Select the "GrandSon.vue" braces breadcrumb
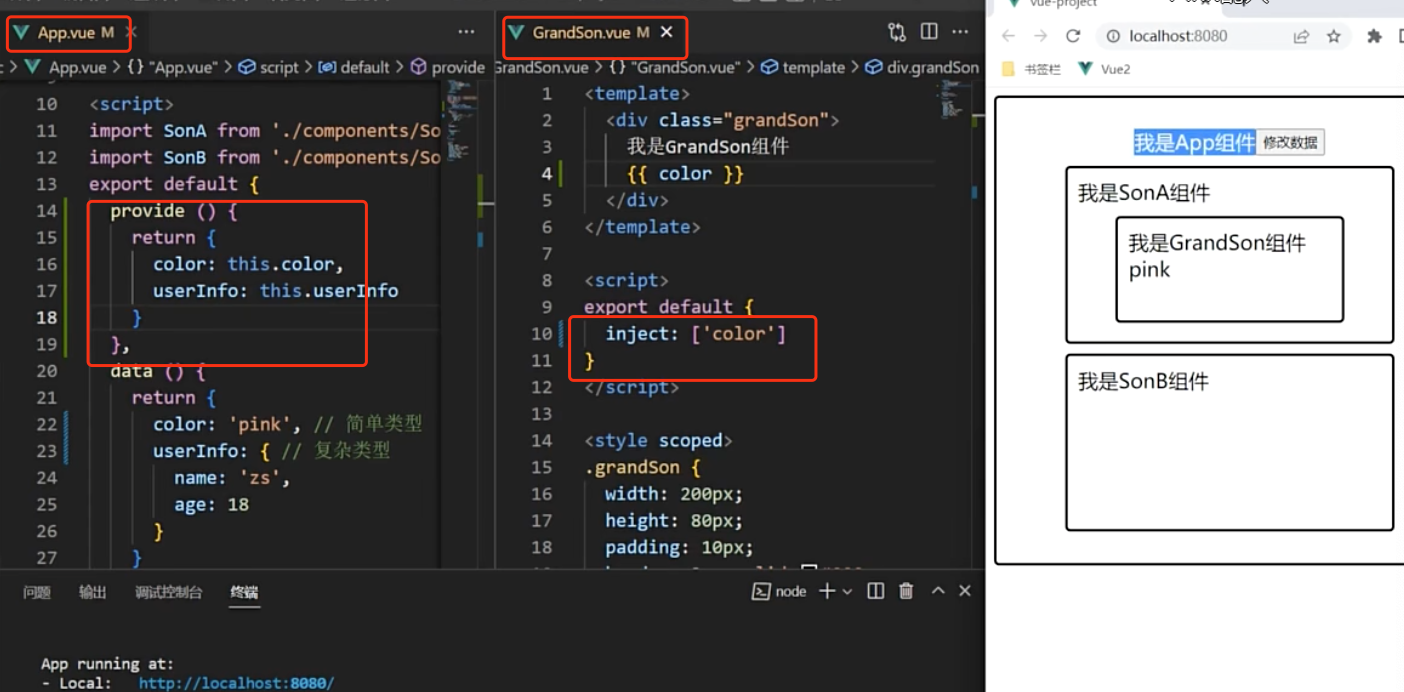The height and width of the screenshot is (692, 1404). click(x=675, y=67)
